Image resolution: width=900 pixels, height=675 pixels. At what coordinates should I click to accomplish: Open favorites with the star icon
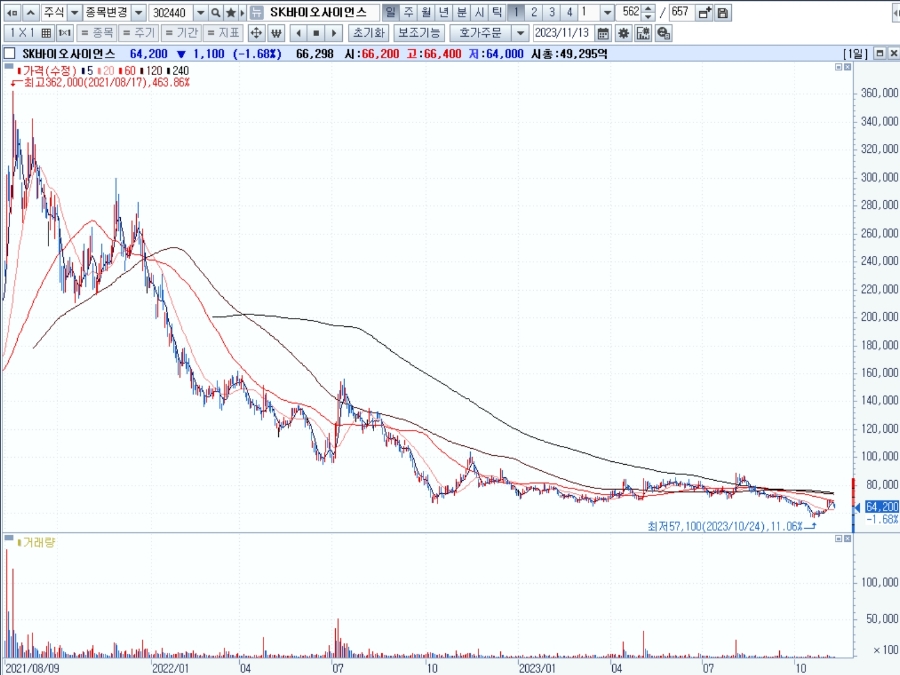click(231, 12)
